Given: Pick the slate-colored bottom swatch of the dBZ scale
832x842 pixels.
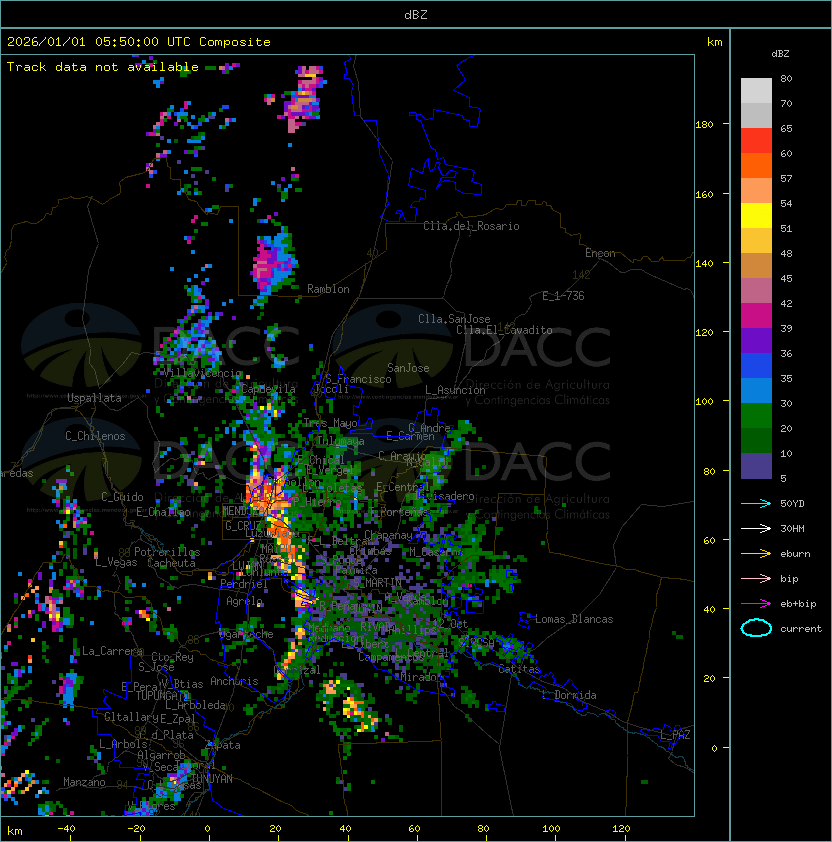Looking at the screenshot, I should [x=756, y=466].
